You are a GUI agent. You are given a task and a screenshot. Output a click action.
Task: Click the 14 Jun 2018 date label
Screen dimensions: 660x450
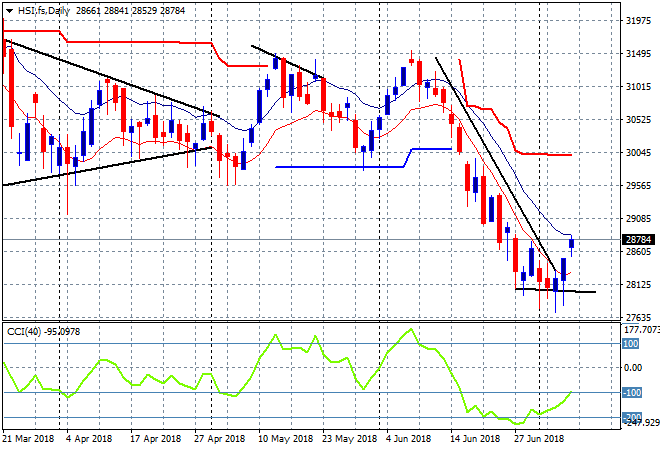(475, 439)
